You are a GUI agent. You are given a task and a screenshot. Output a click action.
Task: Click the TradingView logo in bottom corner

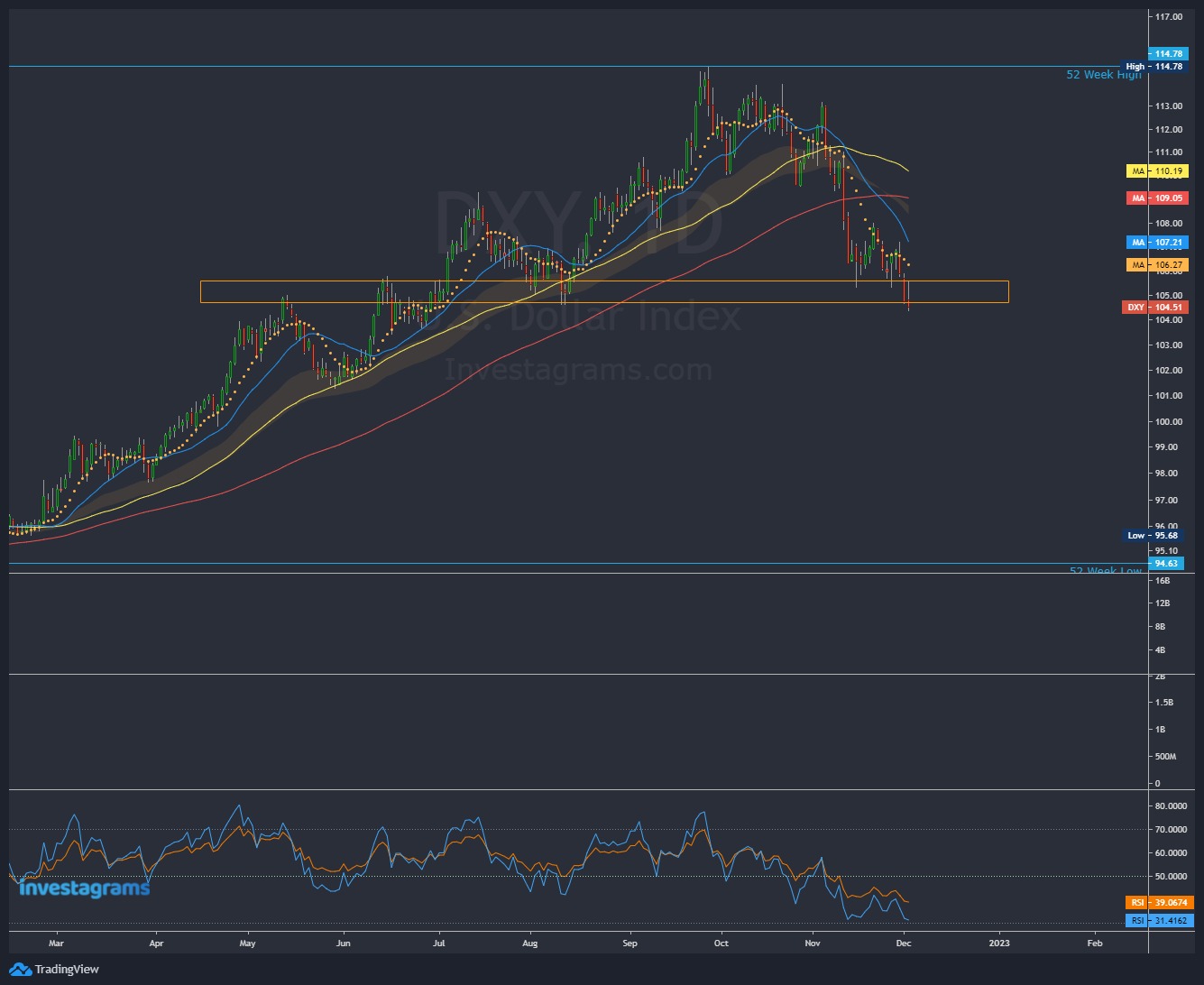tap(54, 969)
